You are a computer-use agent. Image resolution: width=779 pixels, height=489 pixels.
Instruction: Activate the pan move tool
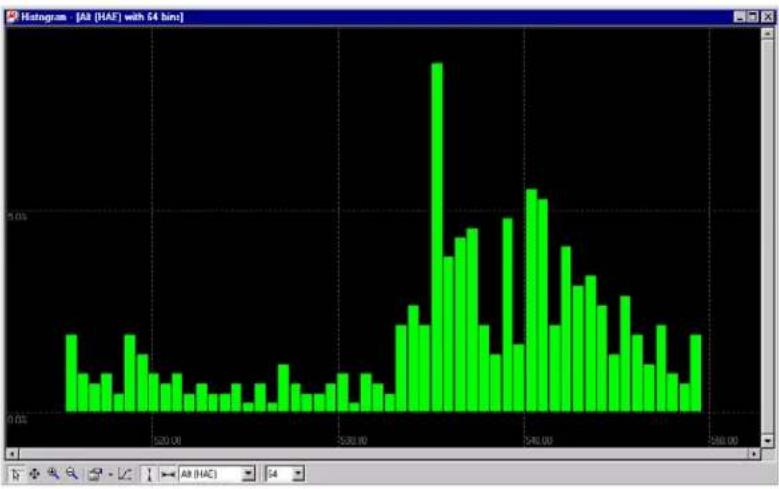(34, 474)
